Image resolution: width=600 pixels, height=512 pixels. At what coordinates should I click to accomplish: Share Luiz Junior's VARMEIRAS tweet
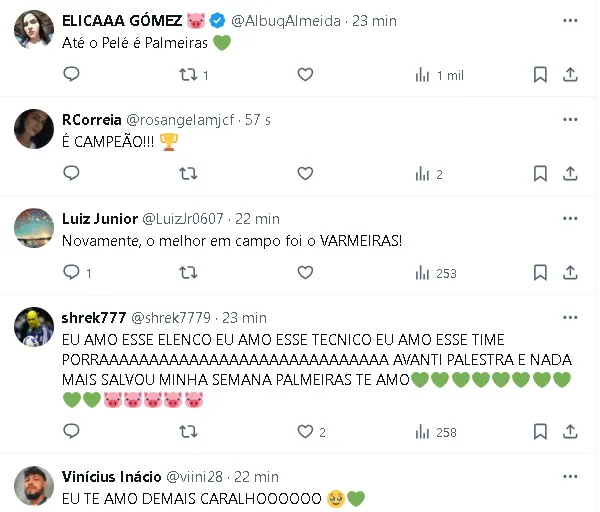[x=570, y=273]
